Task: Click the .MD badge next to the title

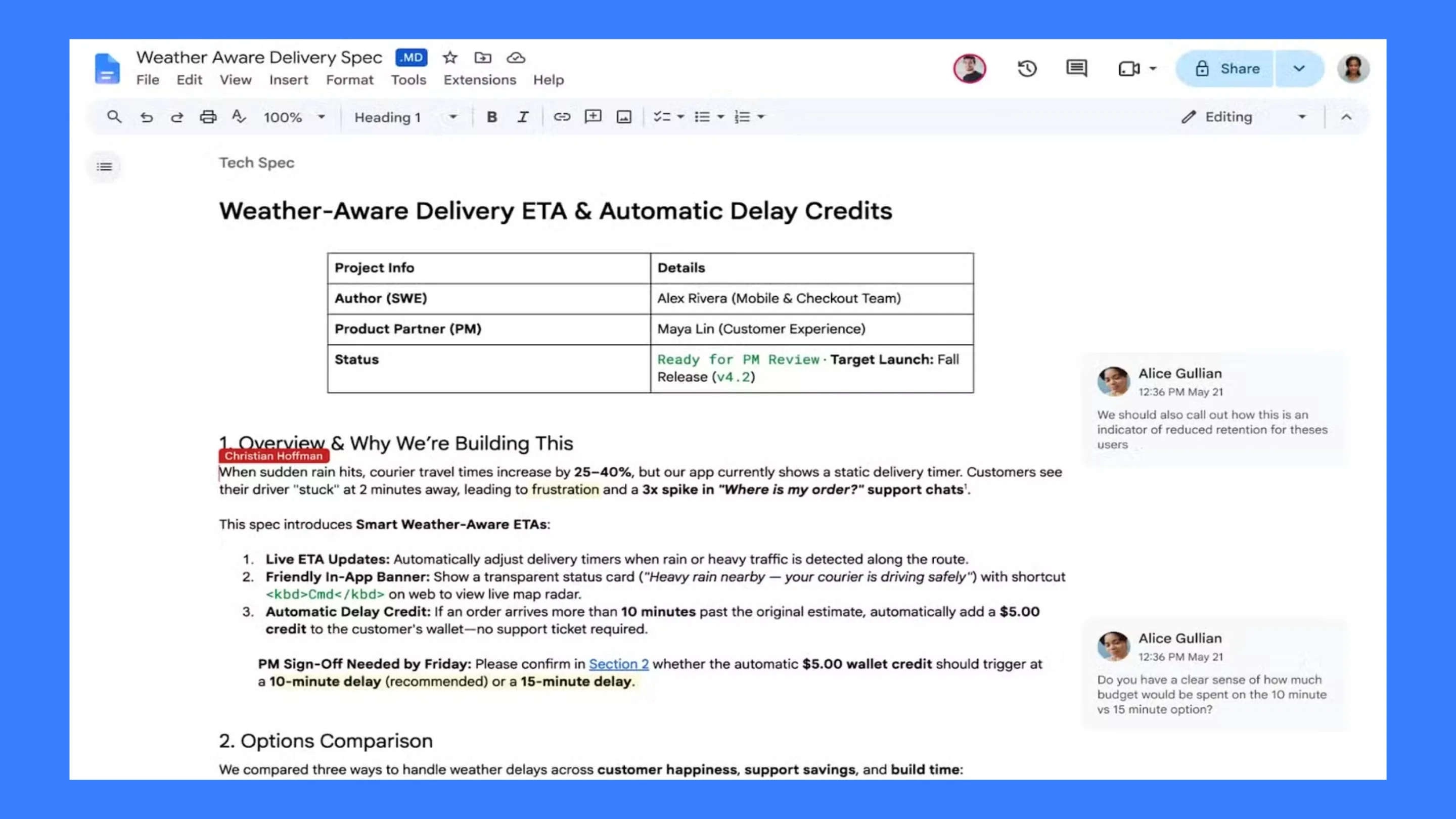Action: tap(412, 58)
